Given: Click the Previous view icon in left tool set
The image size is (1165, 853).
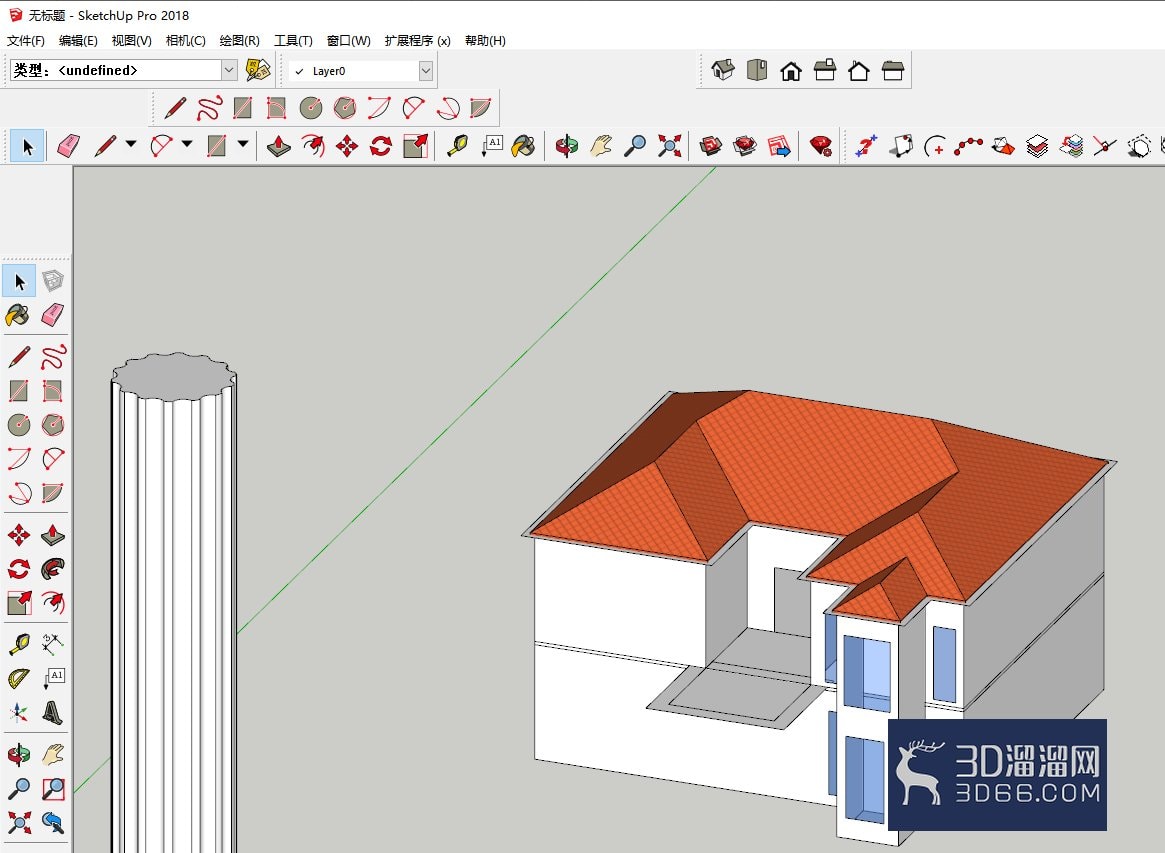Looking at the screenshot, I should click(53, 822).
